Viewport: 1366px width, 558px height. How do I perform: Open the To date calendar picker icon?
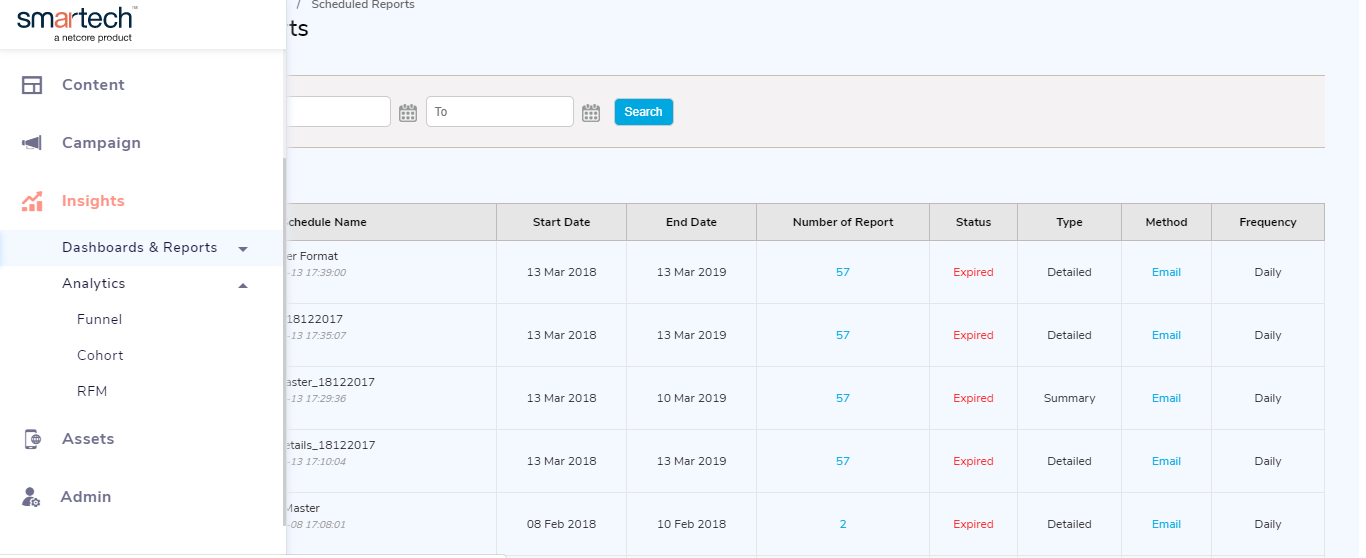(591, 112)
